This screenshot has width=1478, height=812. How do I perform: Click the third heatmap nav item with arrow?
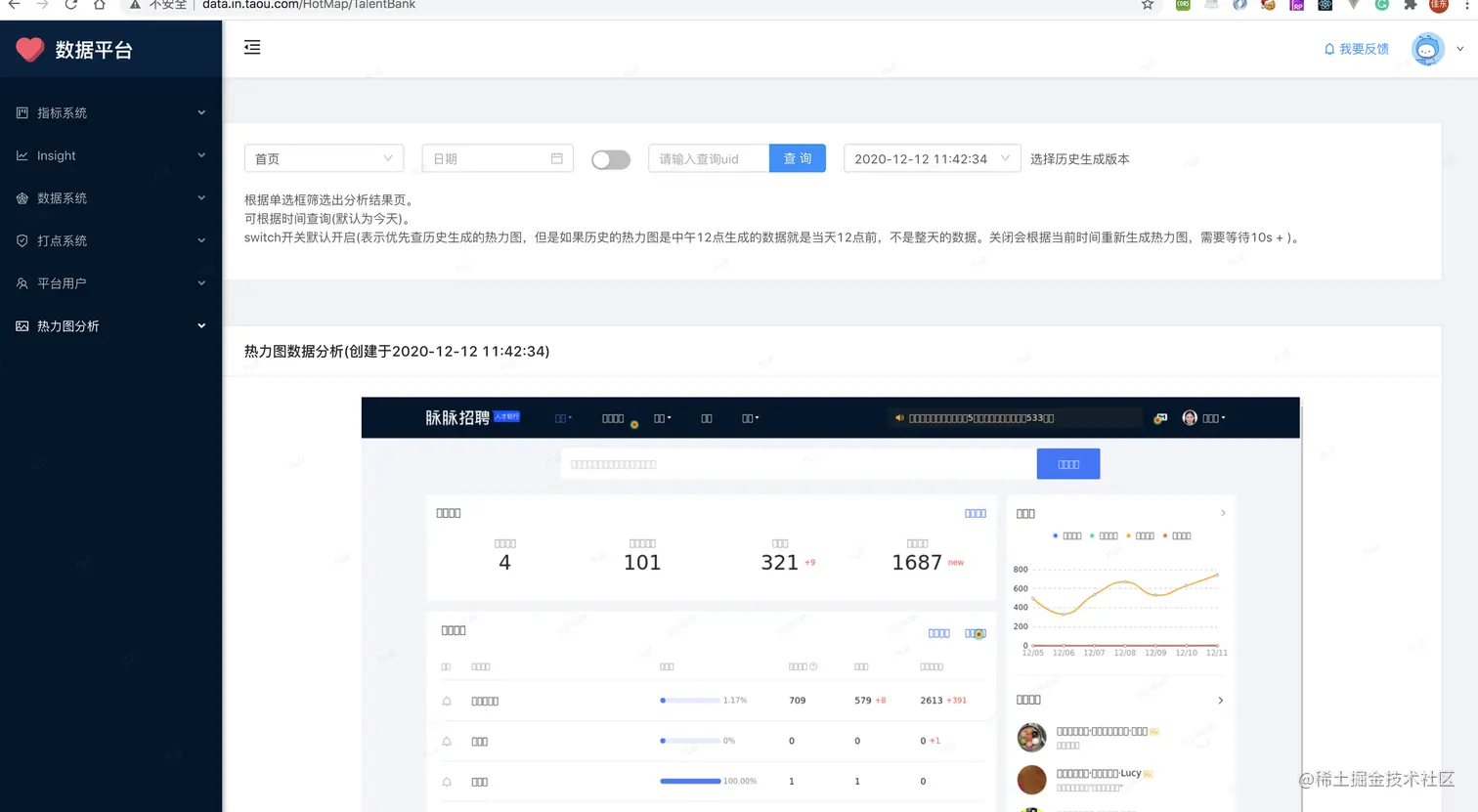coord(663,418)
